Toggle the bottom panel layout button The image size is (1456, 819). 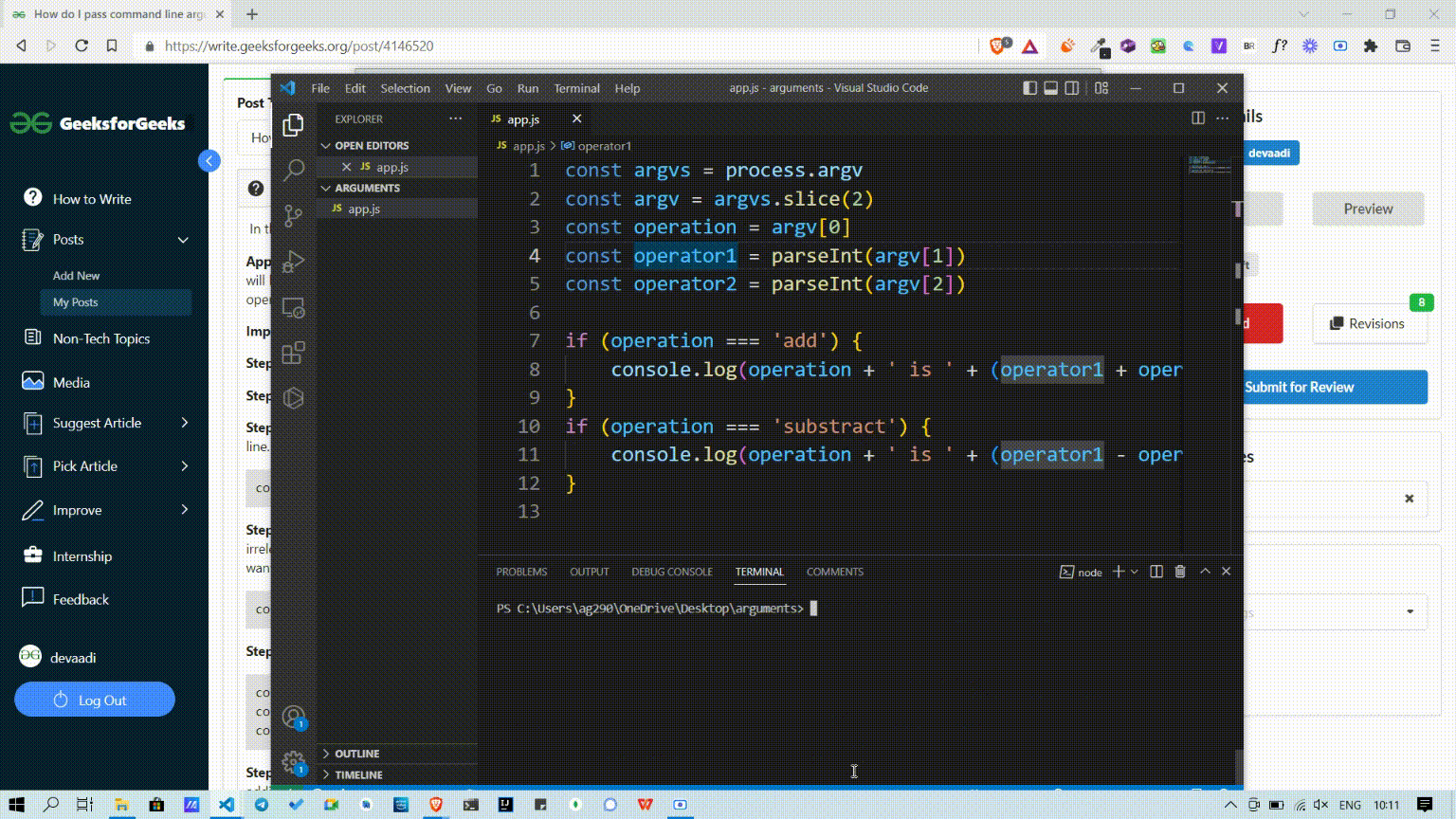[1051, 88]
